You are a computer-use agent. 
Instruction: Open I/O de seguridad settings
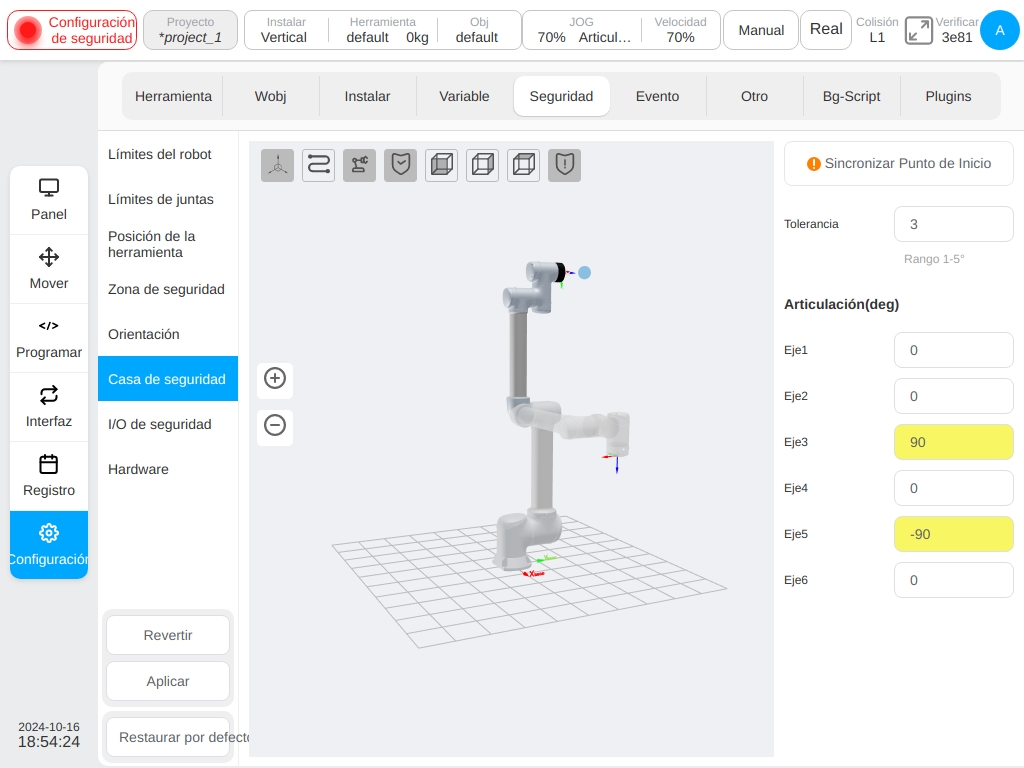click(168, 424)
